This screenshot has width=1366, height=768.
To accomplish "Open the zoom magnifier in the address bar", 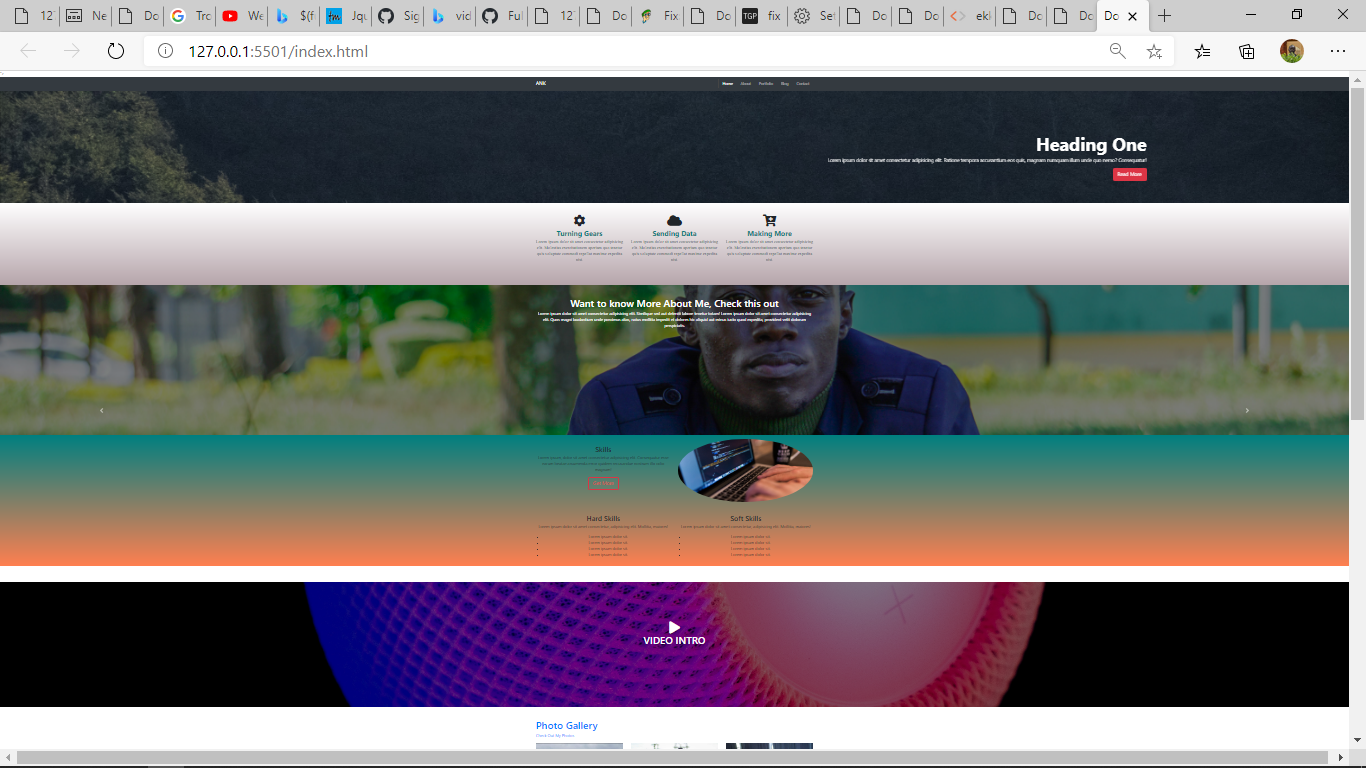I will point(1118,51).
